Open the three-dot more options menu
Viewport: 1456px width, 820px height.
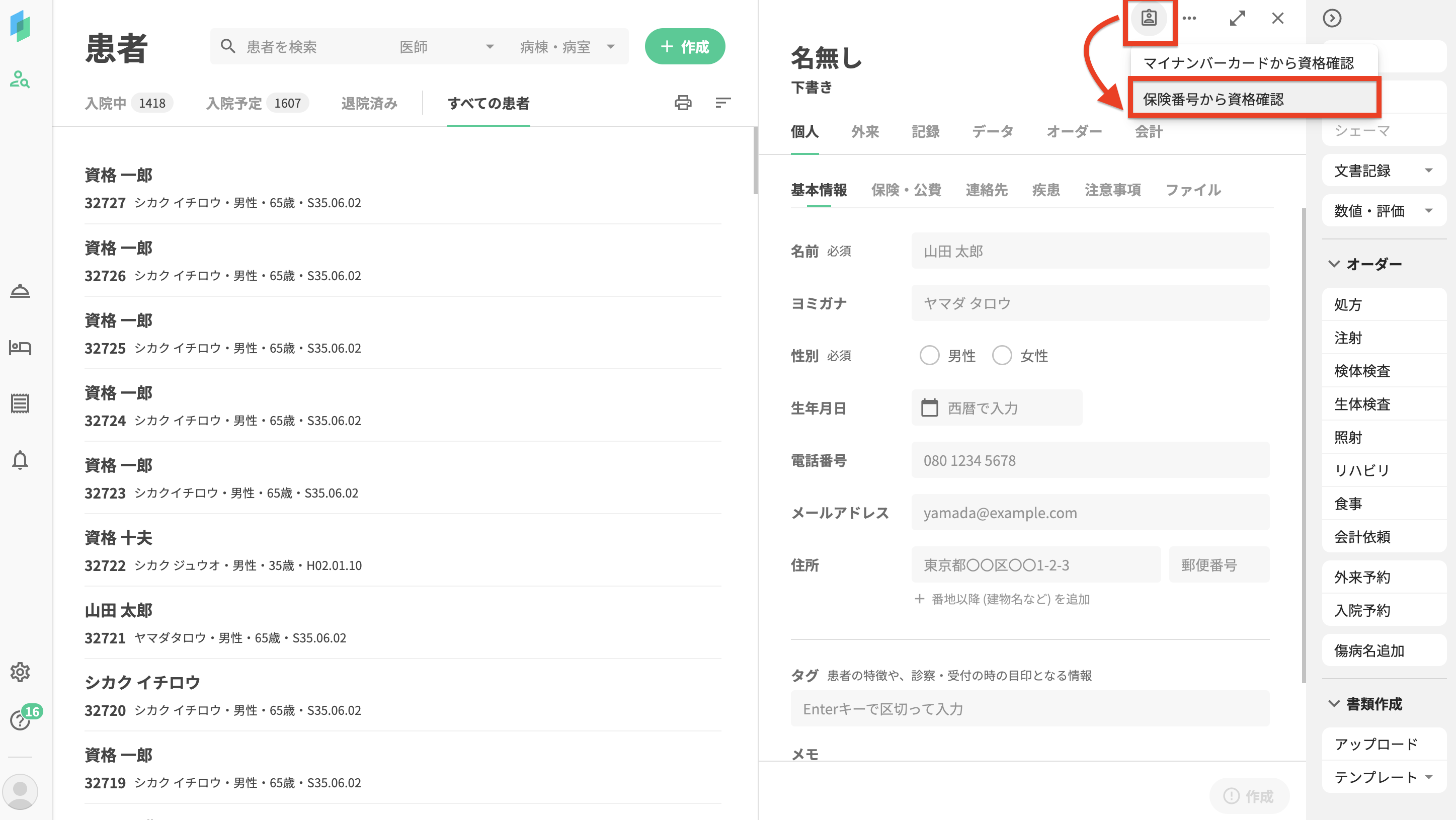pyautogui.click(x=1189, y=18)
